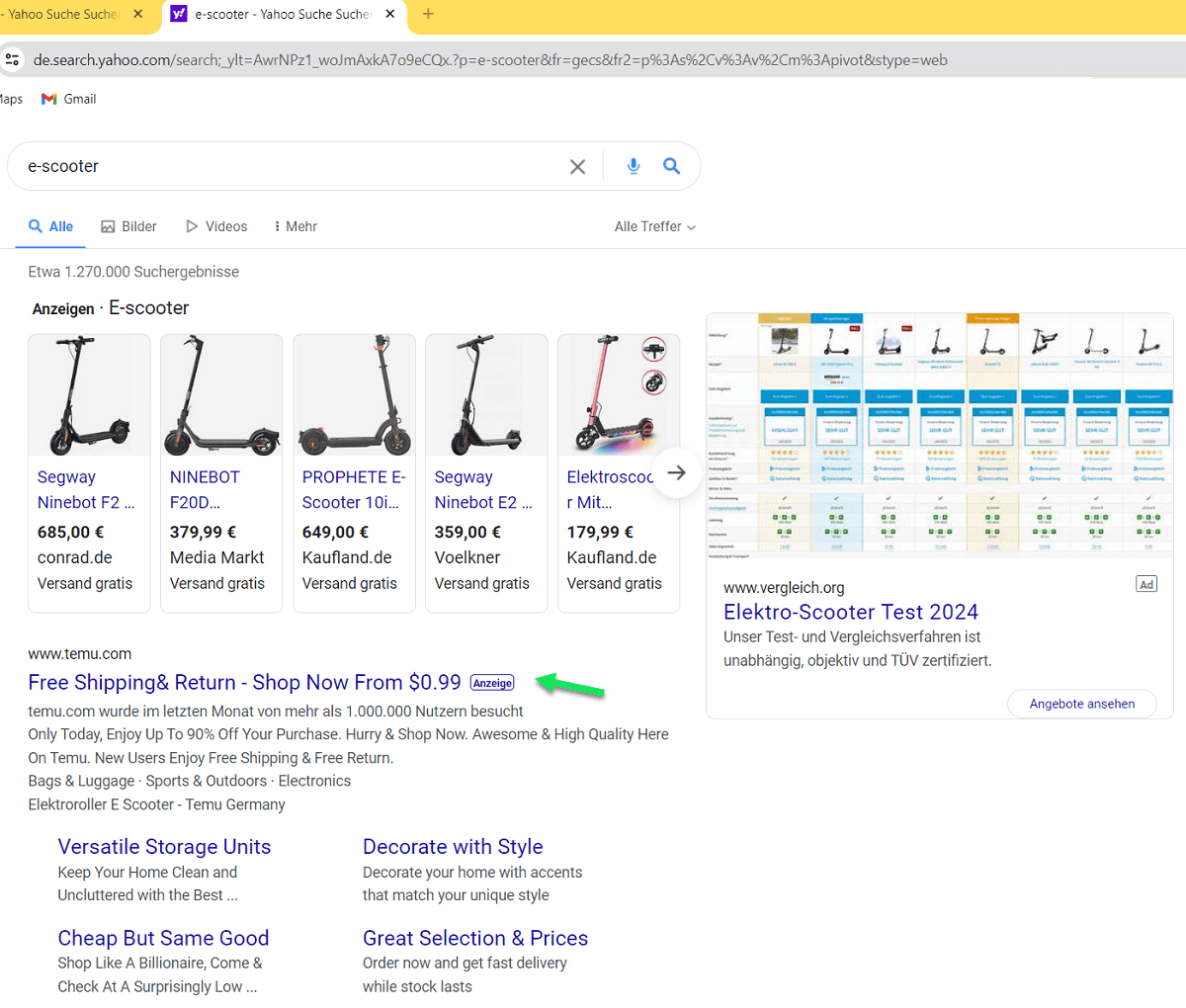
Task: Click the browser address bar URL
Action: point(490,59)
